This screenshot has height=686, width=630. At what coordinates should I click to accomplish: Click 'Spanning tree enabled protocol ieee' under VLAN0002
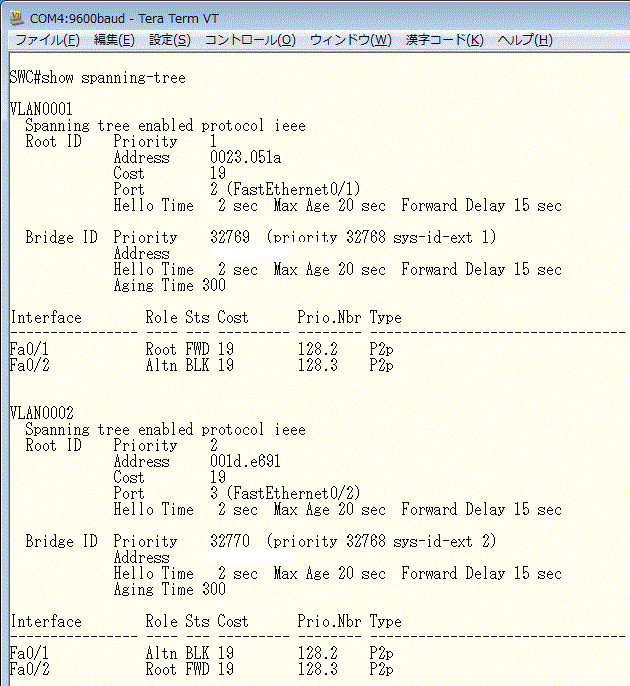coord(165,430)
